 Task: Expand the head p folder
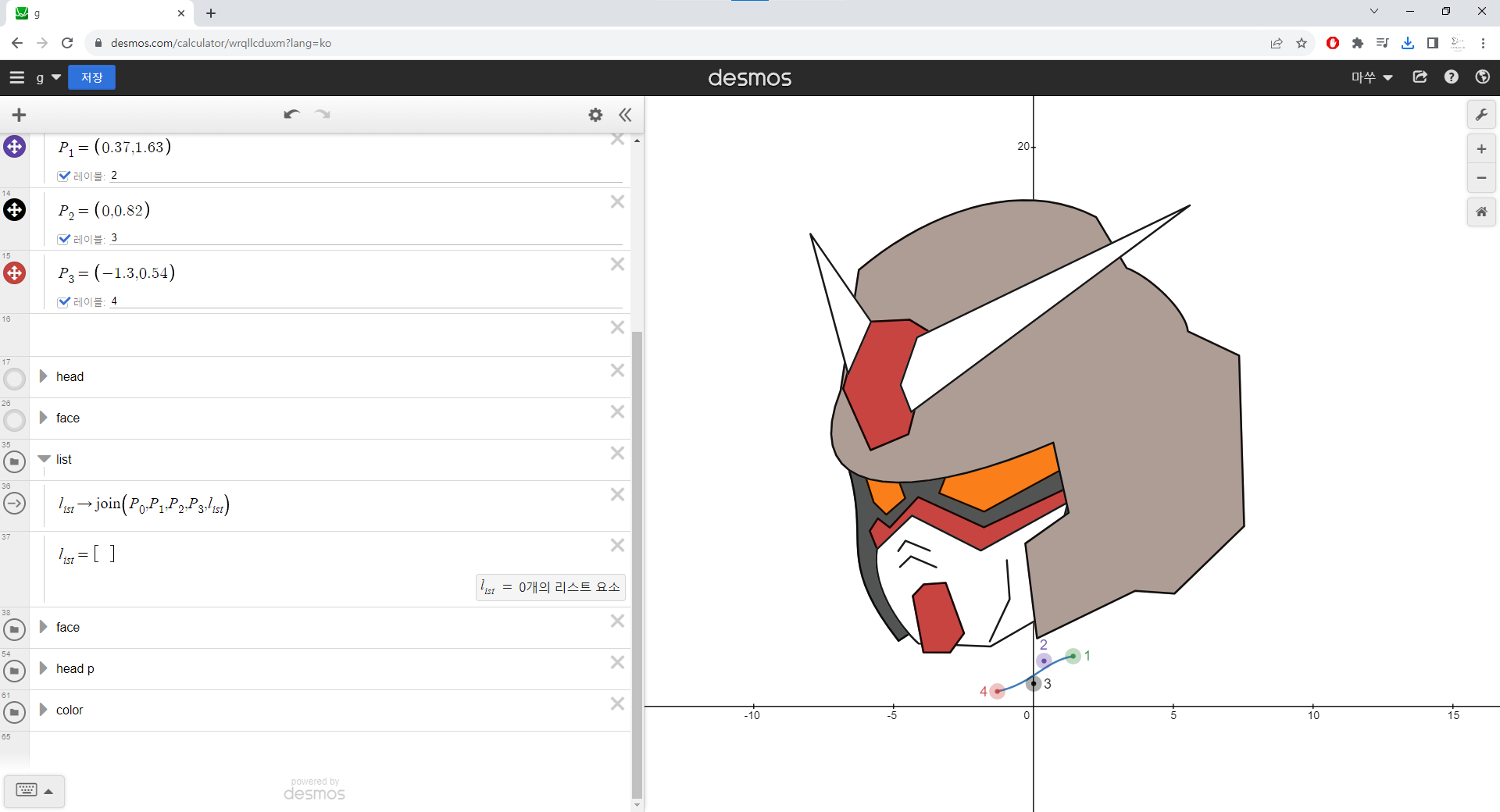(x=44, y=668)
